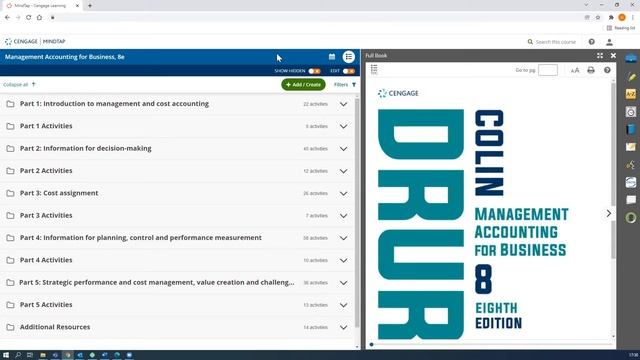
Task: Expand the Part 2 Activities chevron
Action: click(344, 171)
